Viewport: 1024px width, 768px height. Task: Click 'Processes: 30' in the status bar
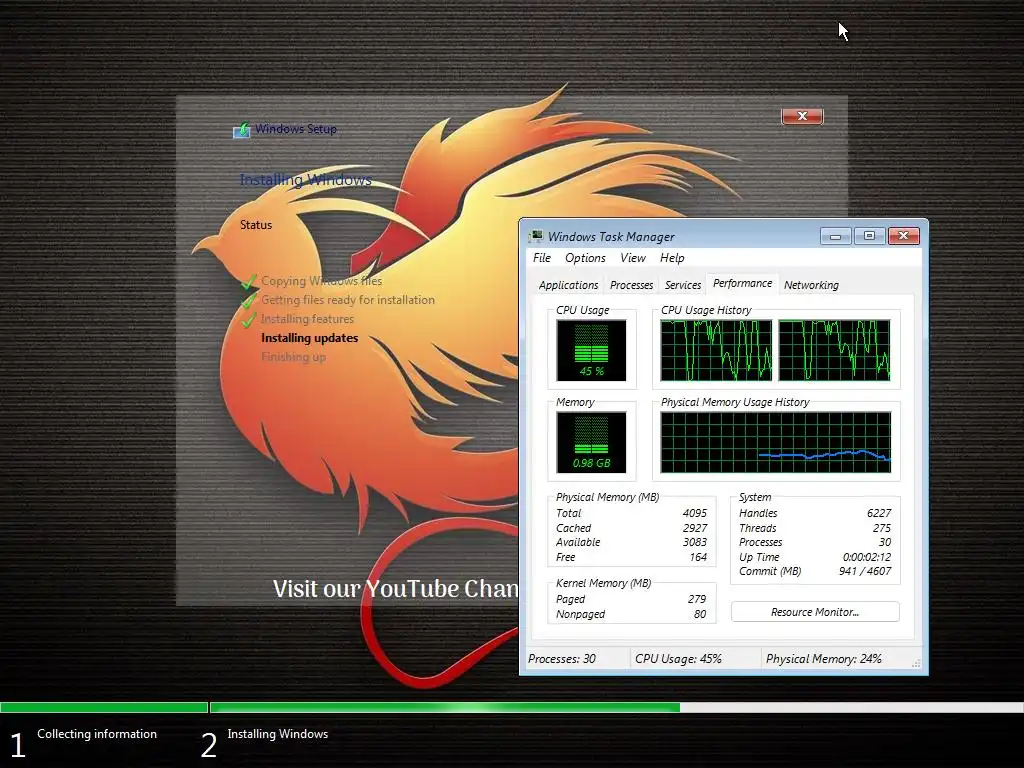tap(562, 659)
